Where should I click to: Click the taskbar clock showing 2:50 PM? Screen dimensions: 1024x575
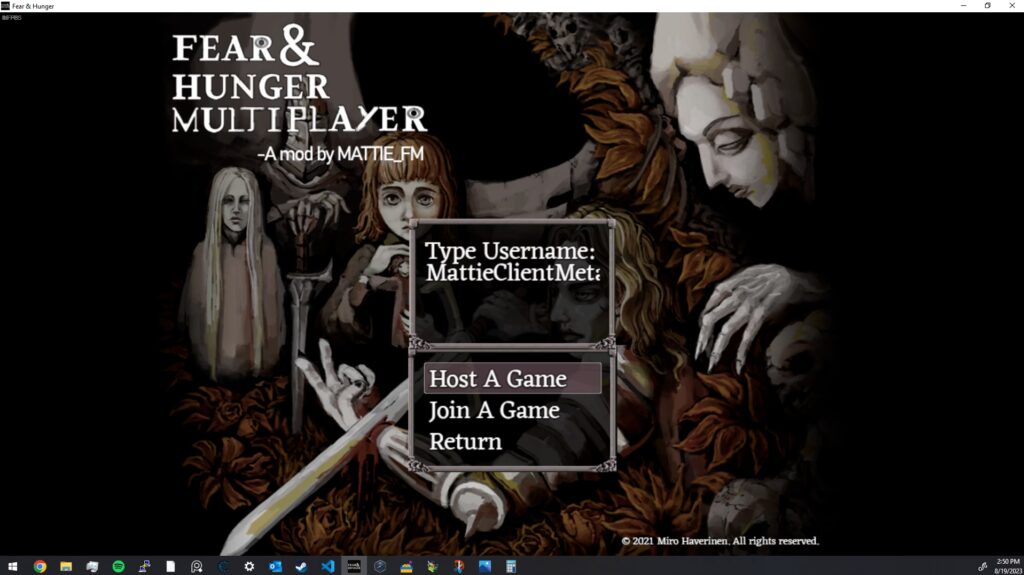click(1008, 566)
